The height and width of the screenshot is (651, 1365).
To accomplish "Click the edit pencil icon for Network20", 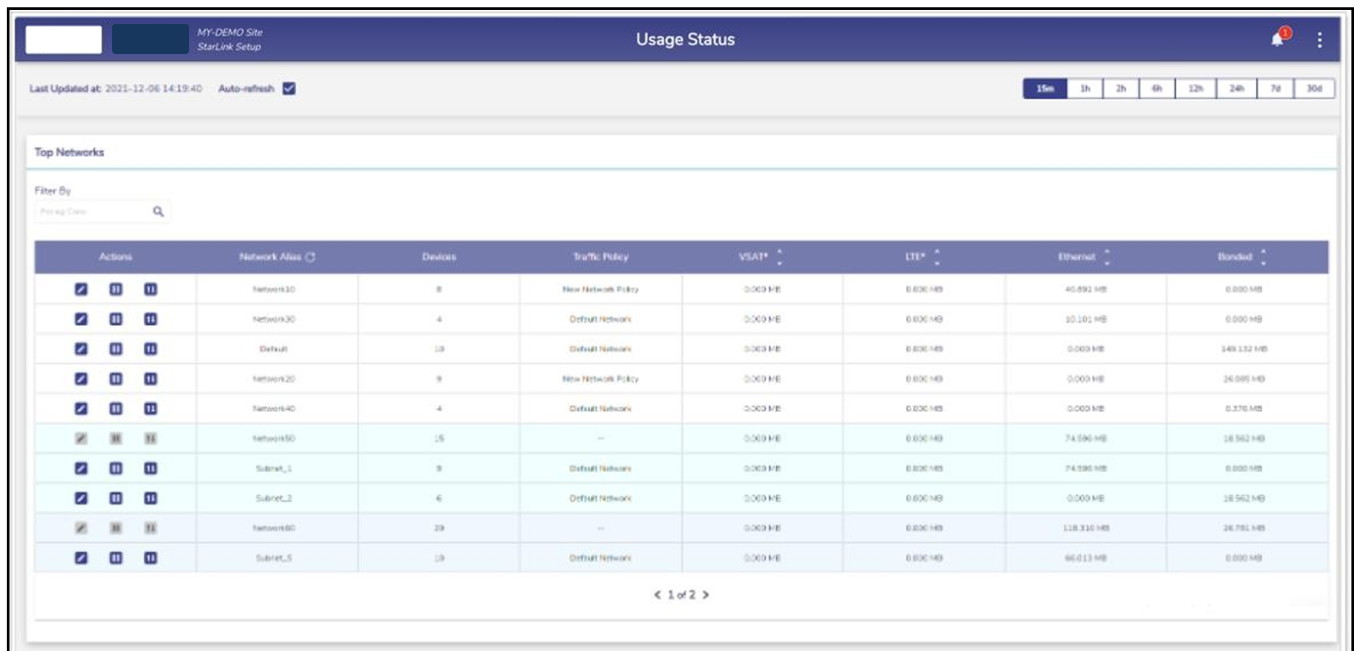I will point(83,379).
